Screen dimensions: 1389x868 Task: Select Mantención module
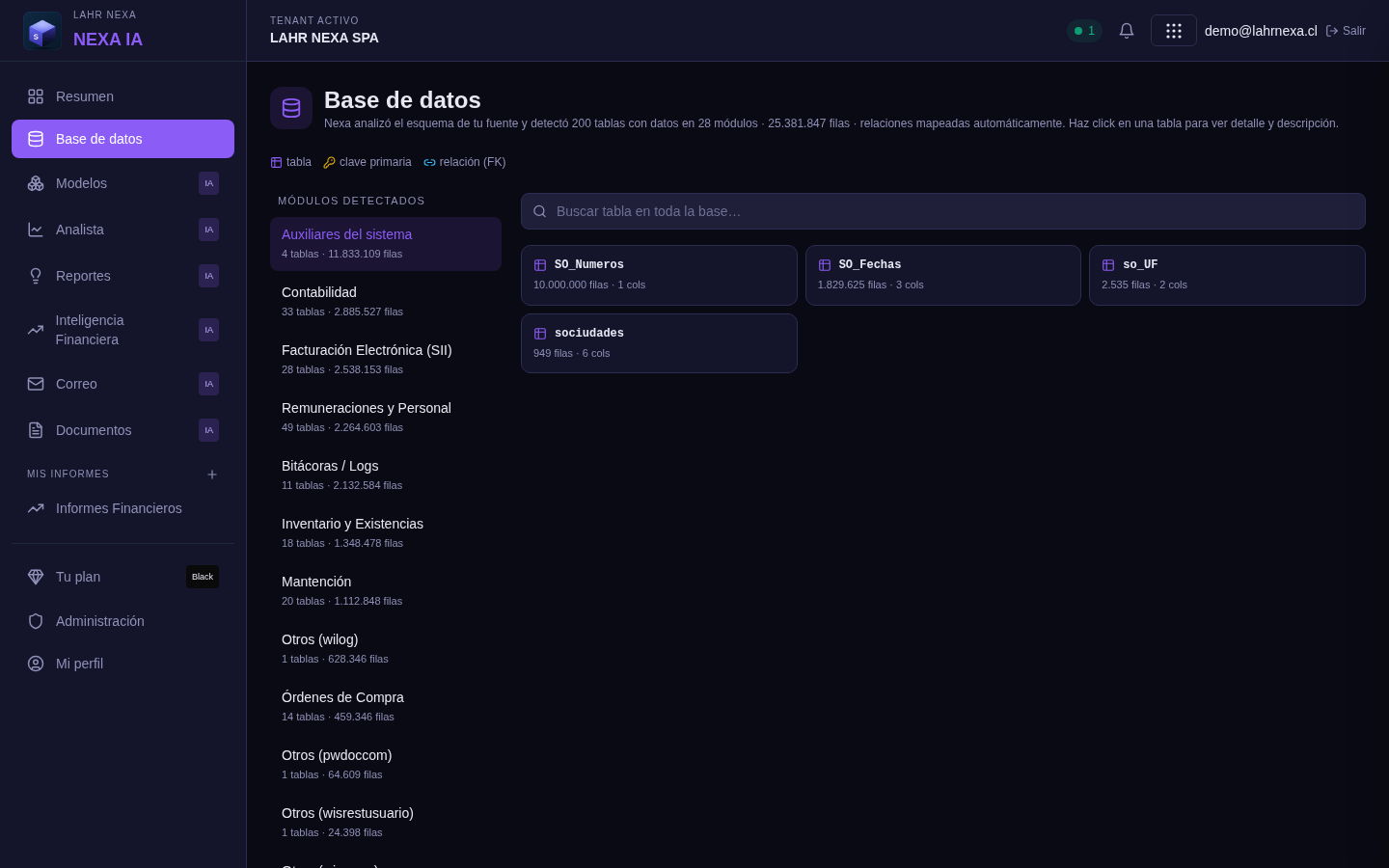click(386, 591)
